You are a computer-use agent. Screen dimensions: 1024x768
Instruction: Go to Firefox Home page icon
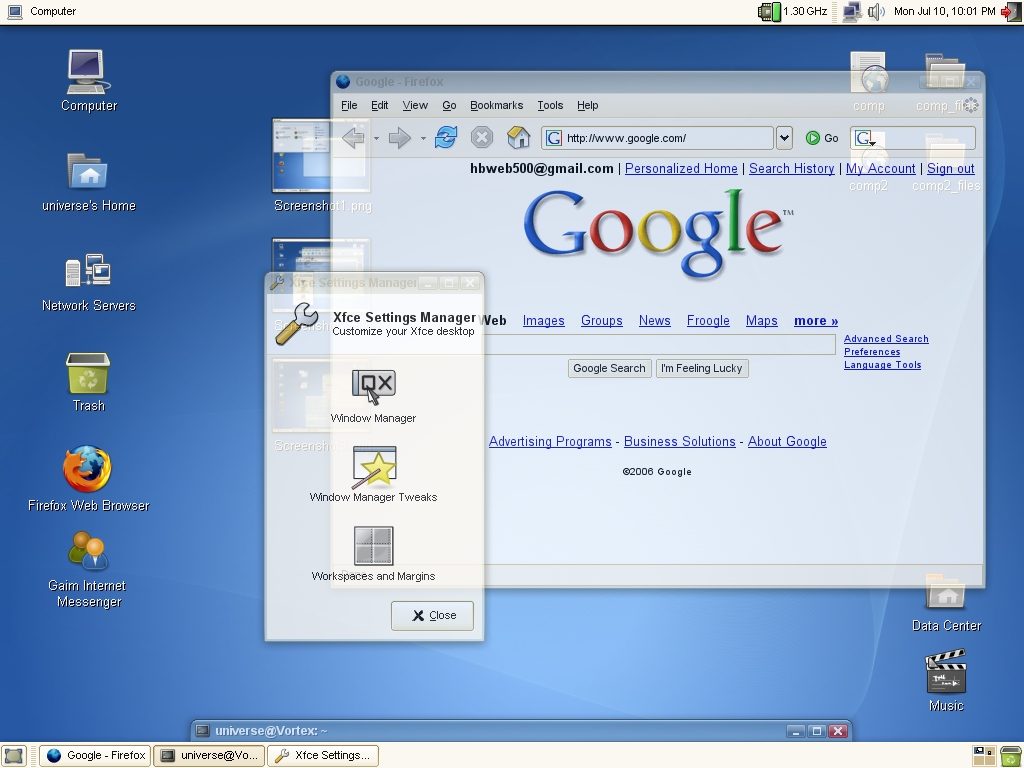(x=518, y=138)
